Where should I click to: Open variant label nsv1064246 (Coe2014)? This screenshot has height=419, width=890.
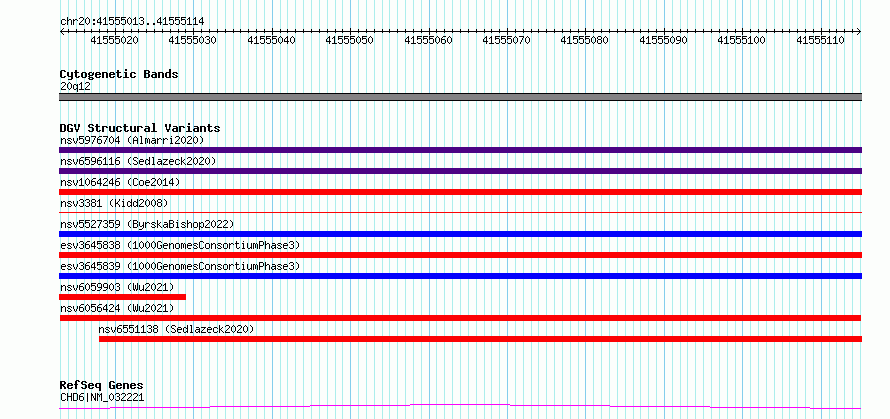120,182
